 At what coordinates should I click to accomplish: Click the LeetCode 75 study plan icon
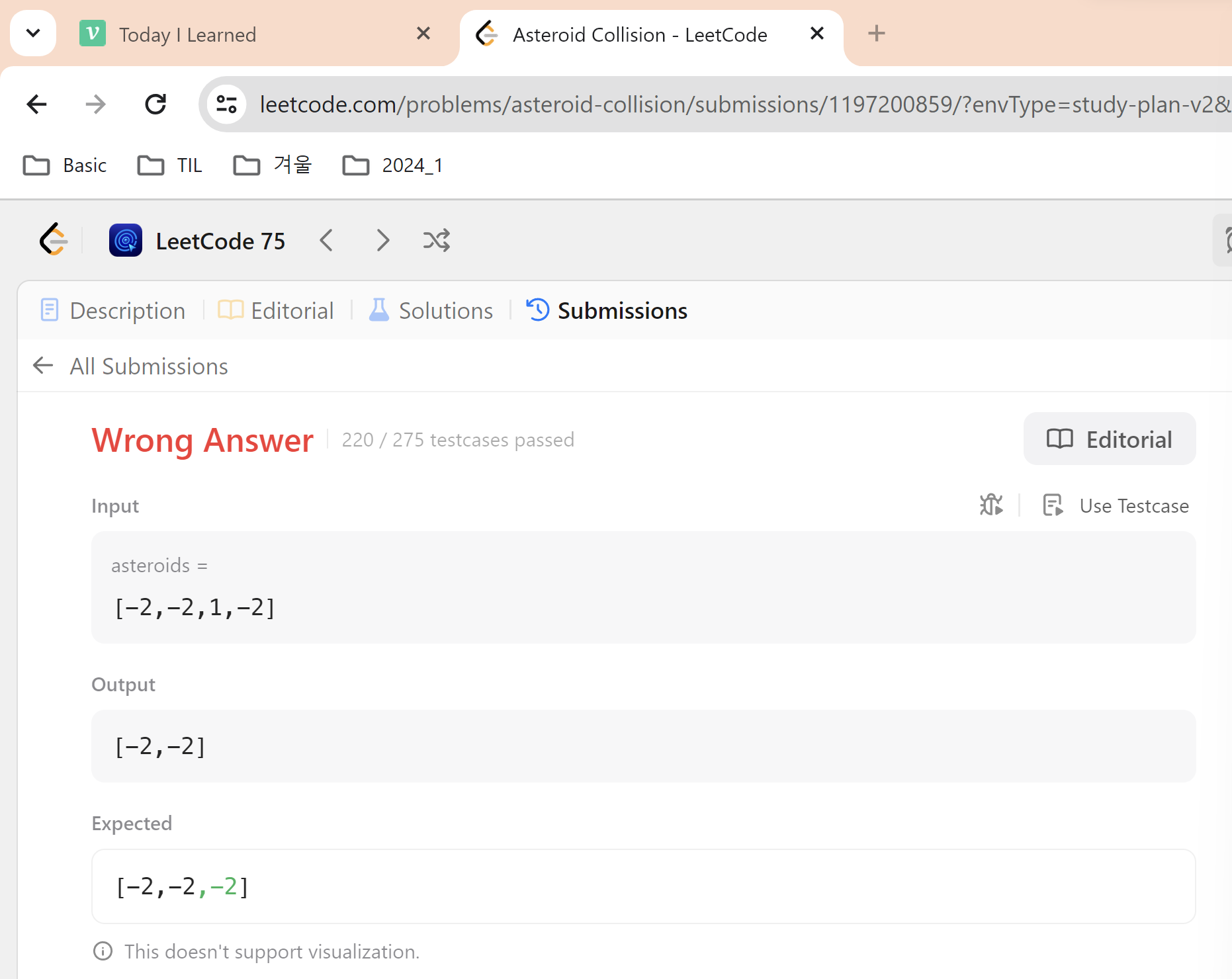(126, 240)
